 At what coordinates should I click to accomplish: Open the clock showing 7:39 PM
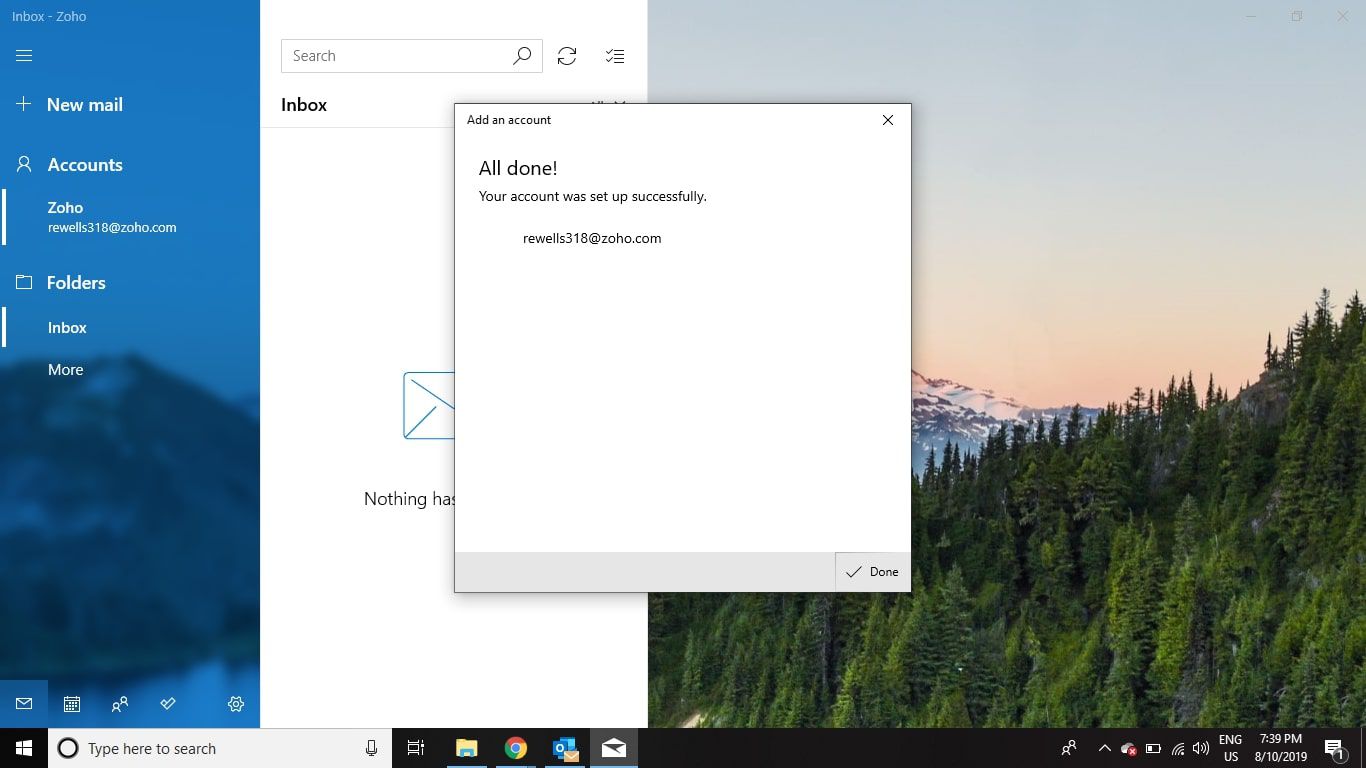point(1281,748)
